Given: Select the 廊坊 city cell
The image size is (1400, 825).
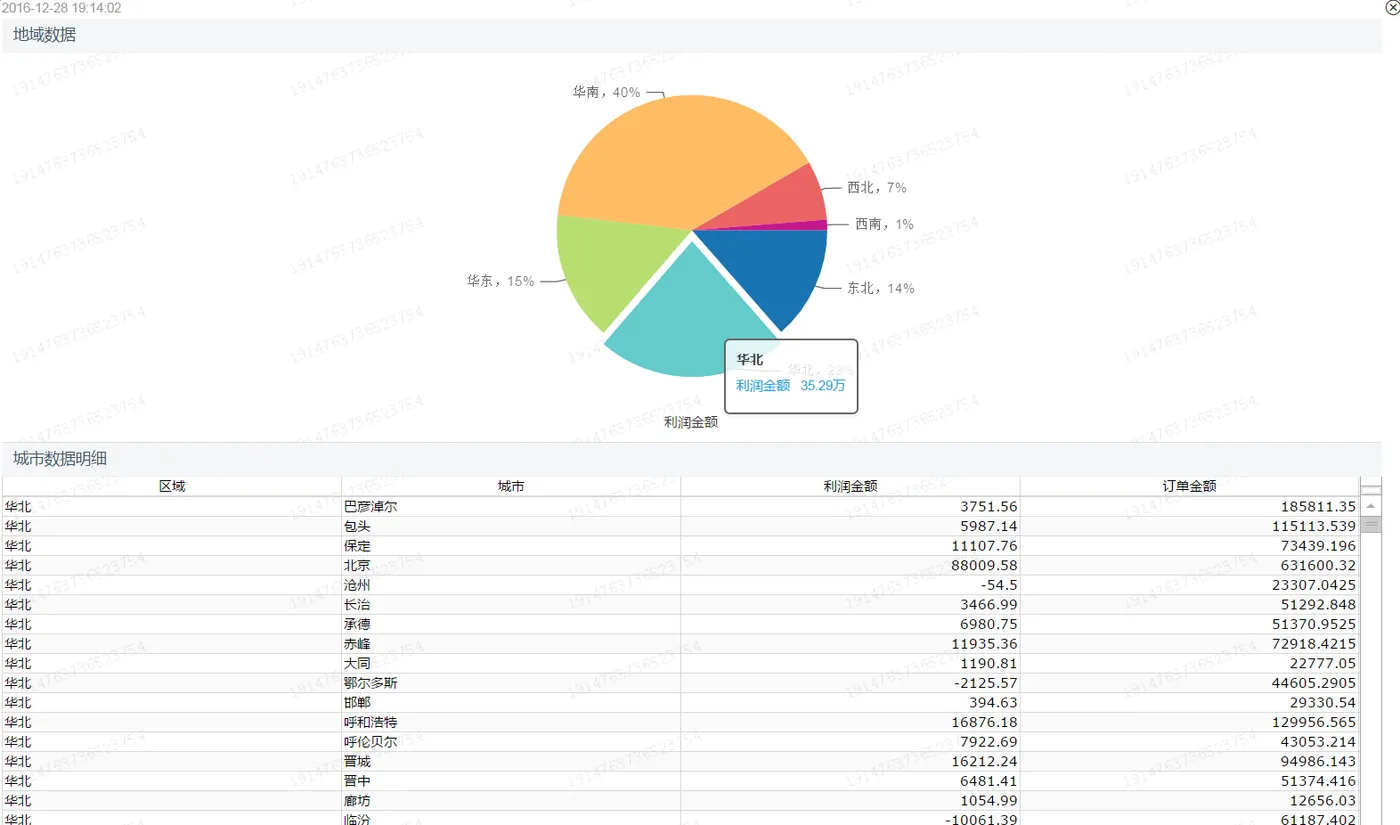Looking at the screenshot, I should (x=511, y=800).
